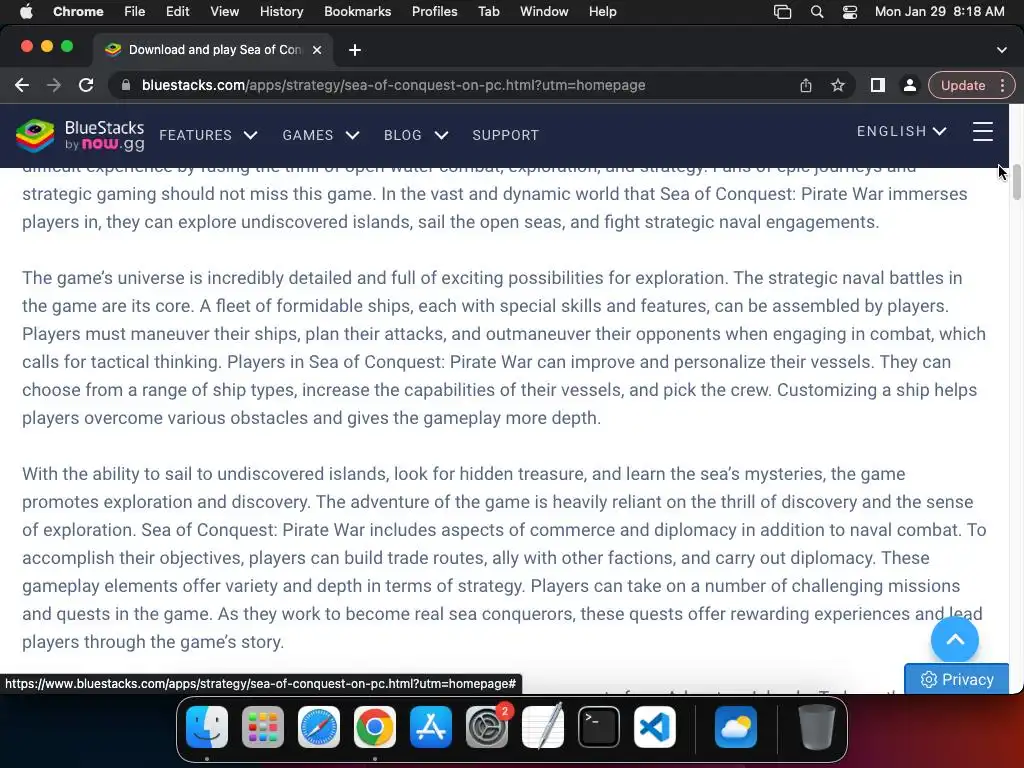Click the page vertical scrollbar thumb
Screen dimensions: 1024x768
click(1016, 182)
